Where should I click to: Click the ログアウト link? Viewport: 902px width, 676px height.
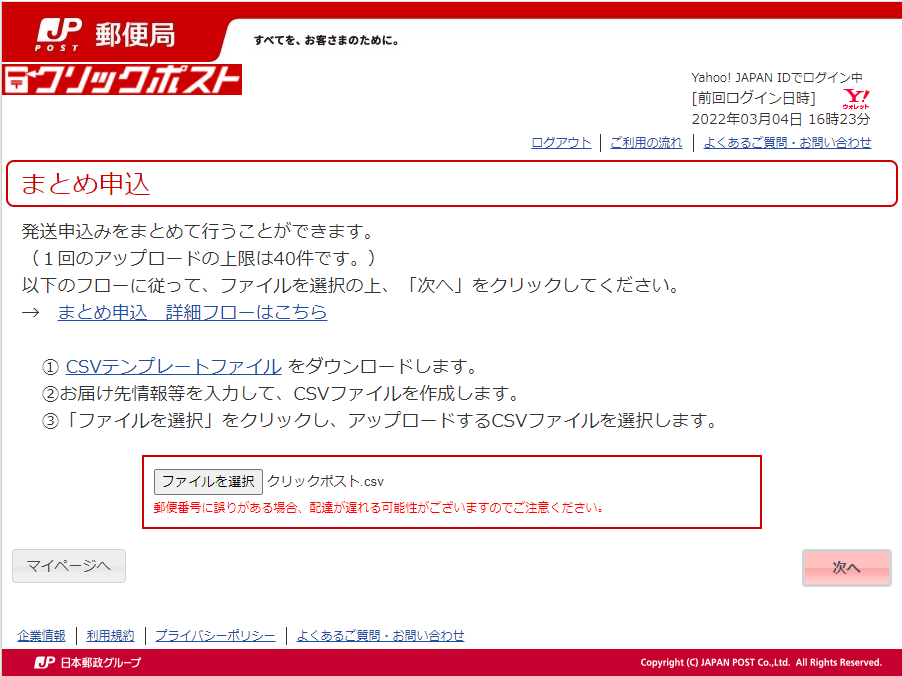[561, 142]
